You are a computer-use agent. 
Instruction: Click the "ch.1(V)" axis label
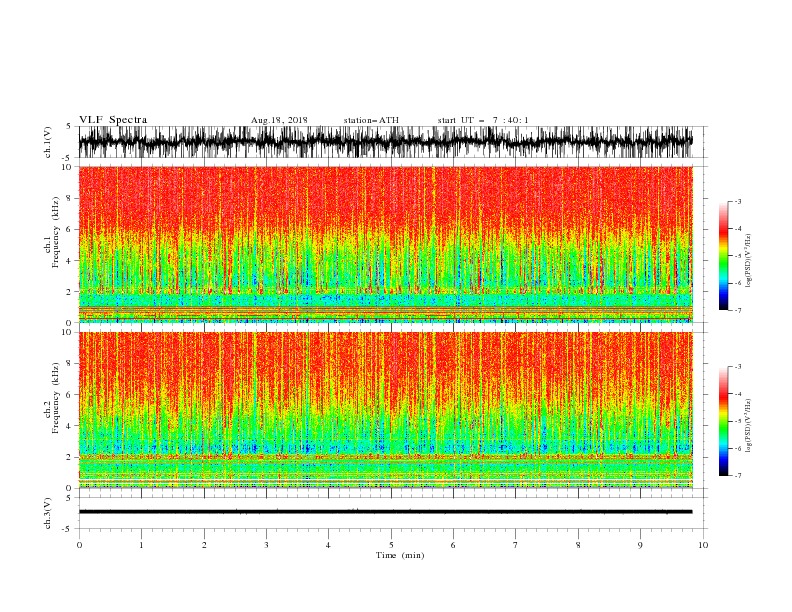click(x=48, y=142)
